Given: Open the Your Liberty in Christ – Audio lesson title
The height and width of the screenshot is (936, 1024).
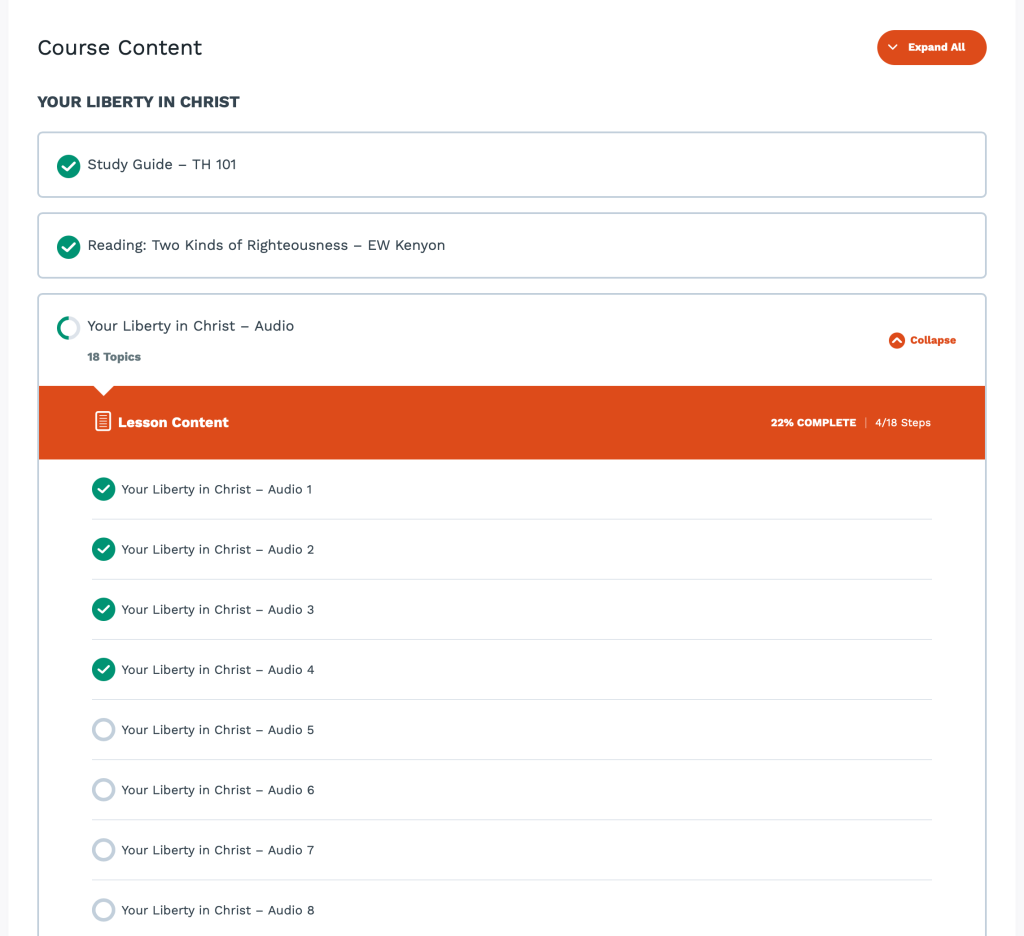Looking at the screenshot, I should coord(190,326).
